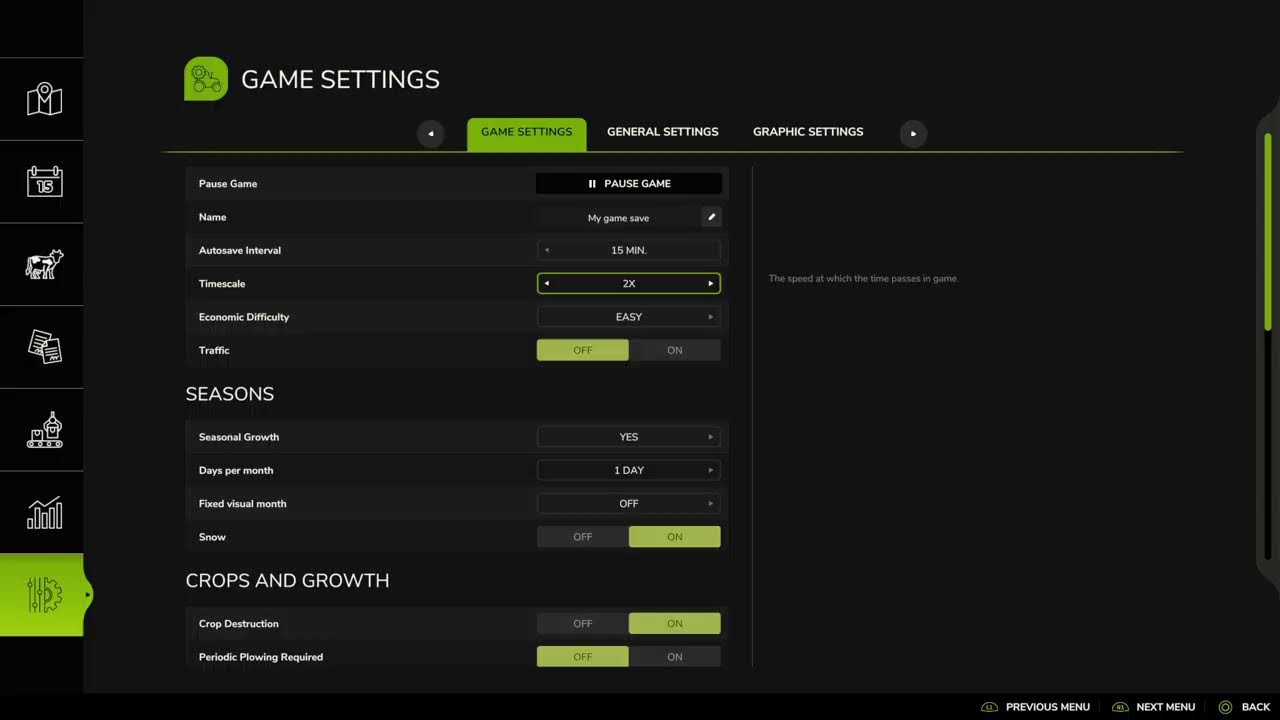Open the animals (cow) sidebar page

coord(44,265)
